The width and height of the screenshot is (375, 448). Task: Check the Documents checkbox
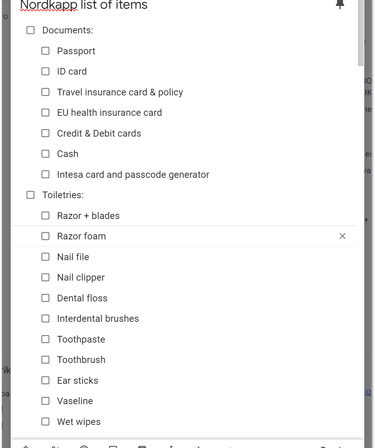click(x=30, y=30)
